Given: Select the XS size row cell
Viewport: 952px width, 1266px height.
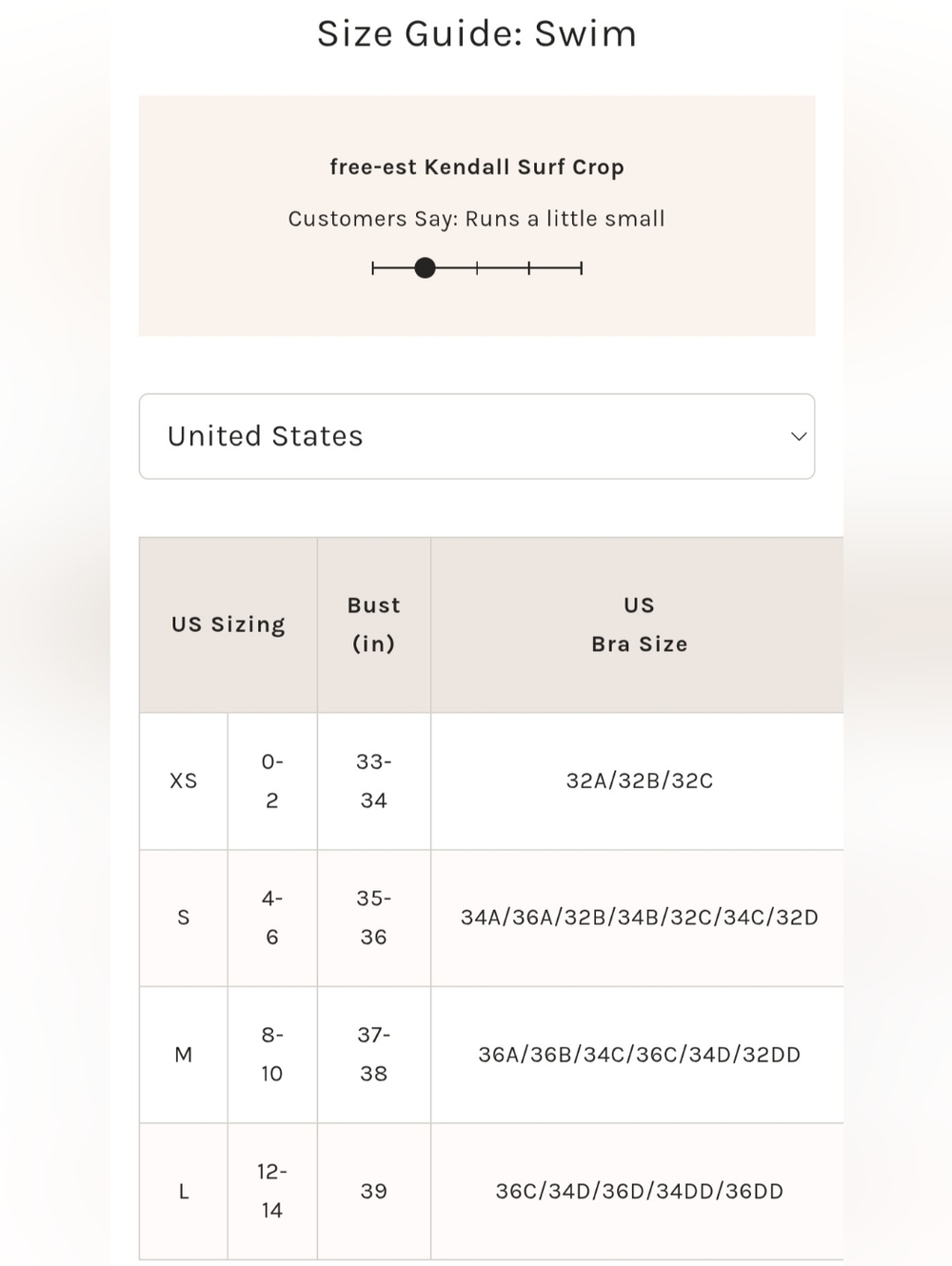Looking at the screenshot, I should click(x=184, y=781).
